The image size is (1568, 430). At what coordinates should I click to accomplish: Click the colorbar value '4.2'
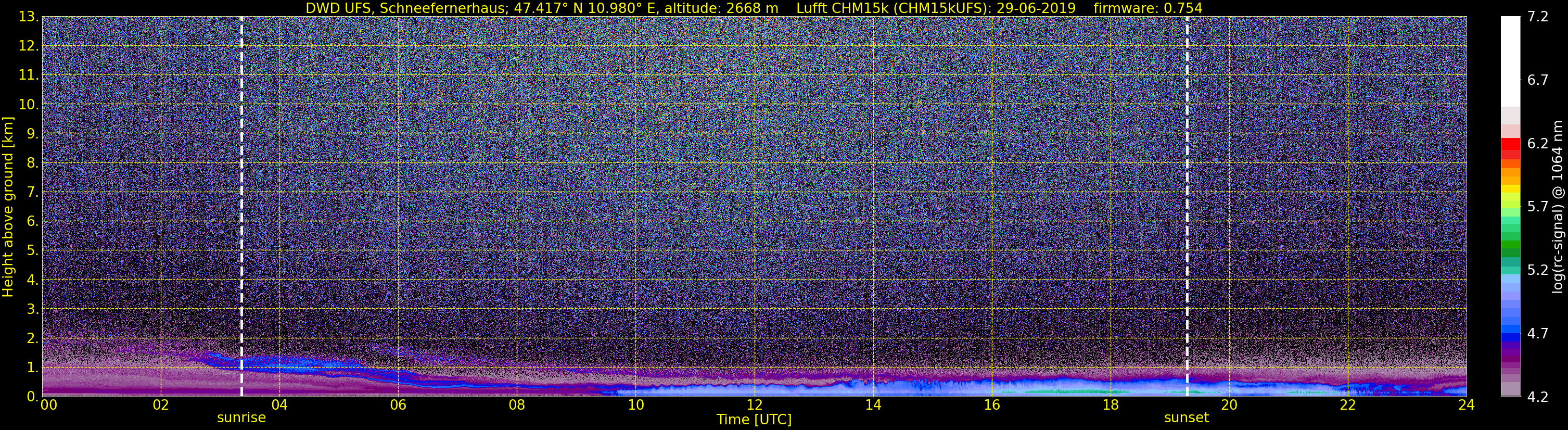pyautogui.click(x=1538, y=397)
